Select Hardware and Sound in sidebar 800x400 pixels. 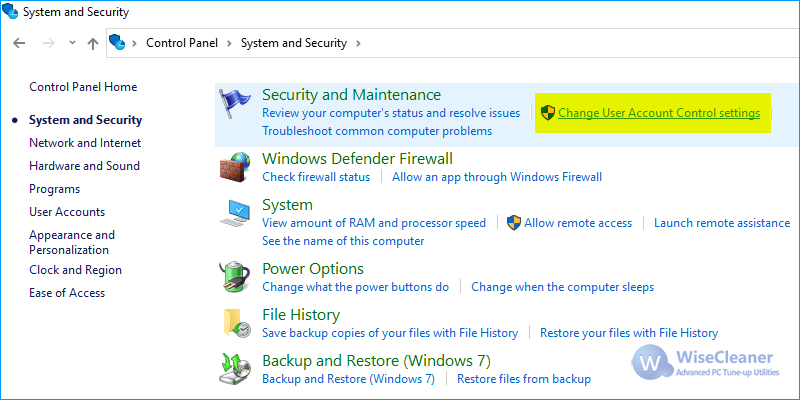coord(84,166)
